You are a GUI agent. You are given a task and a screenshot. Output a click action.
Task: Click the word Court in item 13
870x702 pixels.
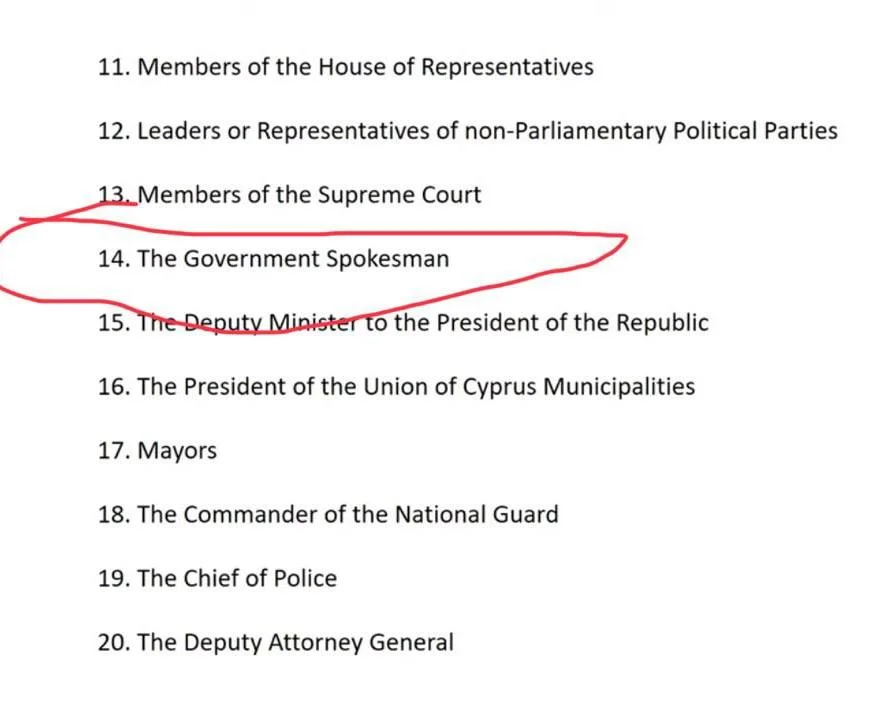[x=450, y=195]
